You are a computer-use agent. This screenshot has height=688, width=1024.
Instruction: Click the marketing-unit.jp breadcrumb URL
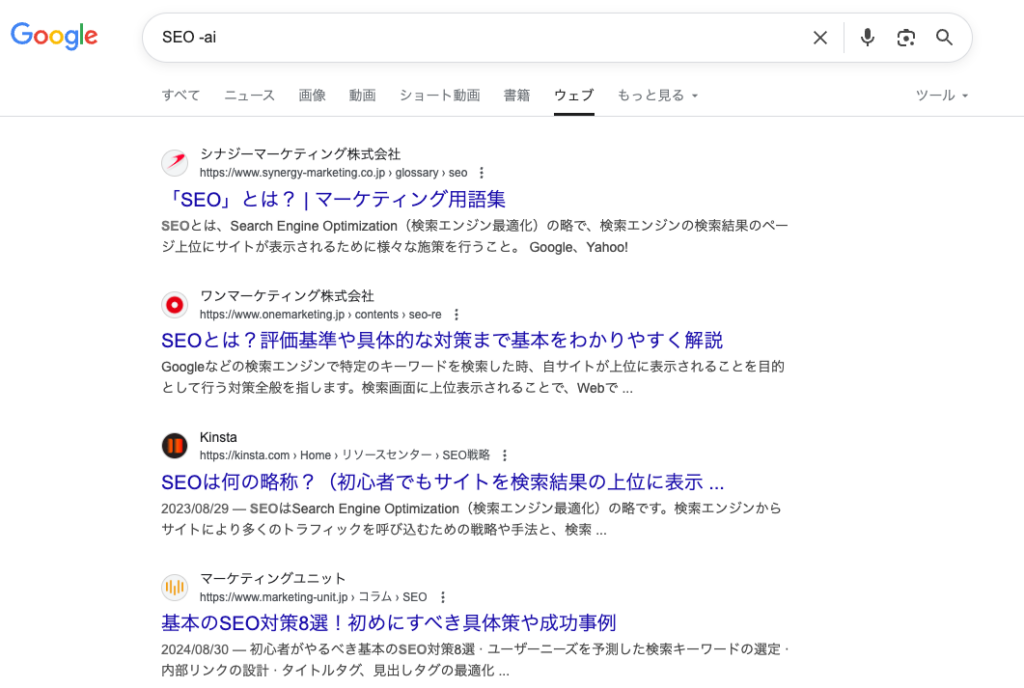click(313, 597)
